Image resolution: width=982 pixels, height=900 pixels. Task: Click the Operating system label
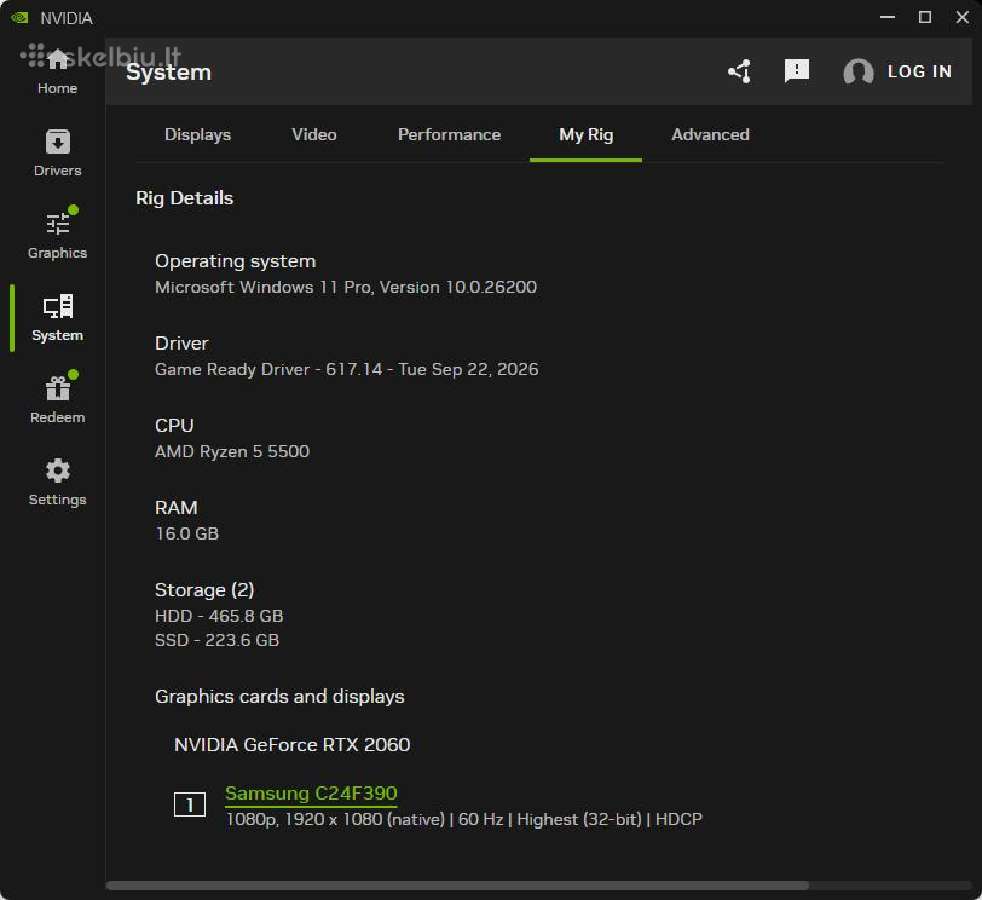coord(235,261)
